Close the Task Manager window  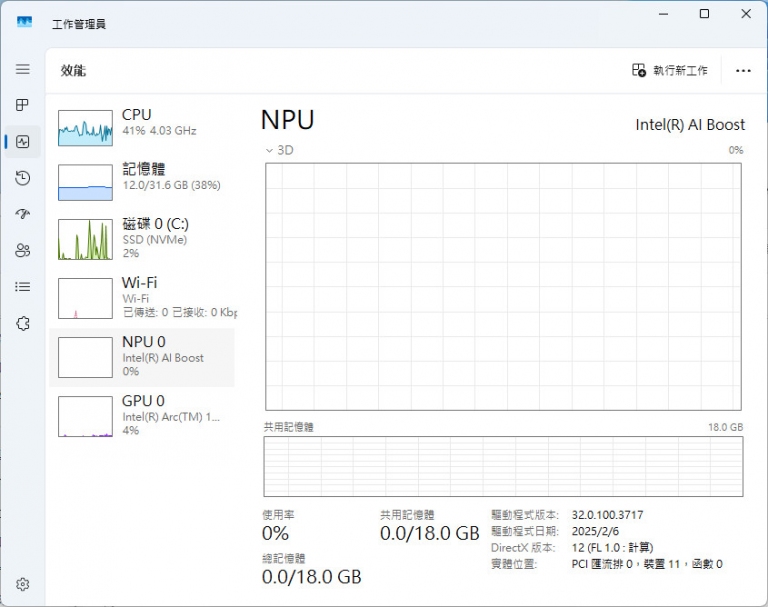746,14
